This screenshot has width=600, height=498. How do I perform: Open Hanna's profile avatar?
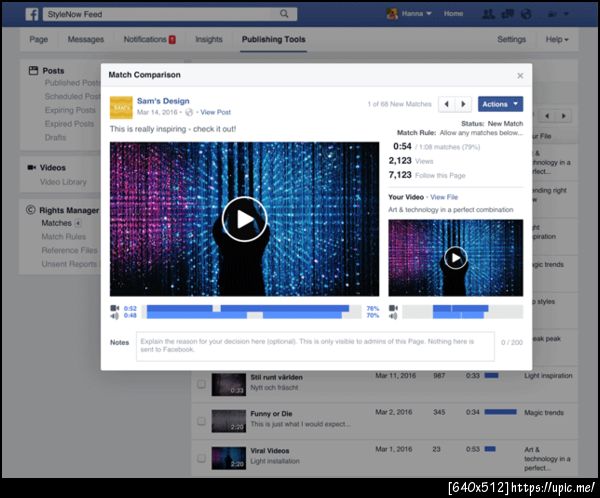pyautogui.click(x=392, y=14)
